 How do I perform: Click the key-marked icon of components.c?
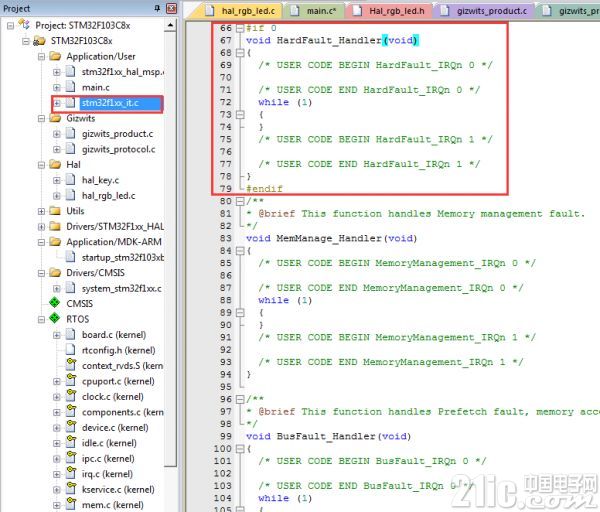[x=71, y=411]
